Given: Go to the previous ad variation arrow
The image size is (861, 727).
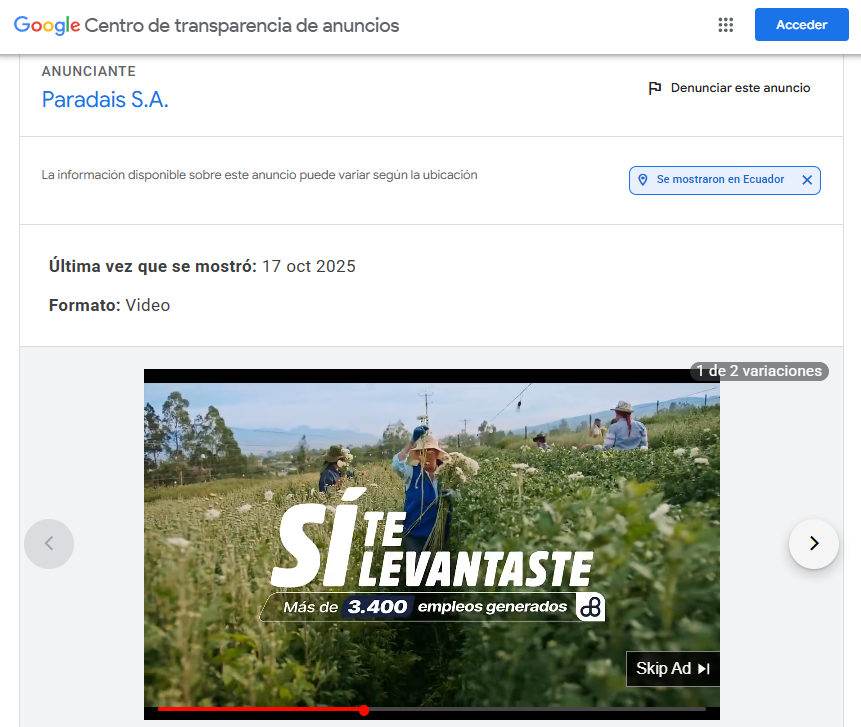Looking at the screenshot, I should [x=49, y=544].
